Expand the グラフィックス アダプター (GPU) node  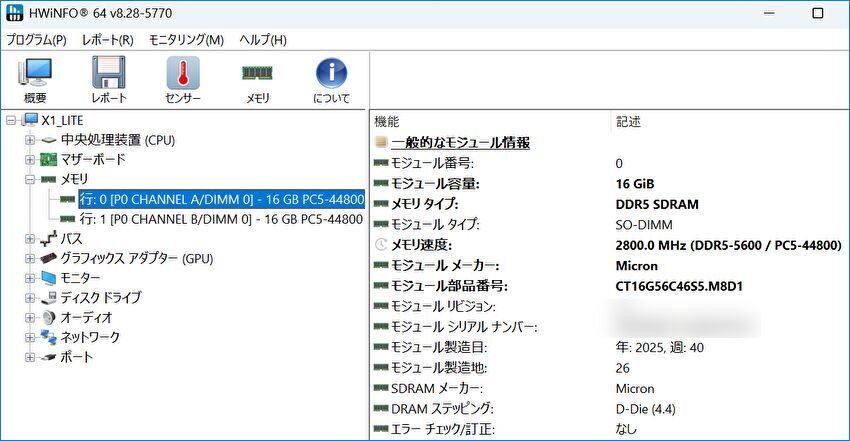coord(30,258)
